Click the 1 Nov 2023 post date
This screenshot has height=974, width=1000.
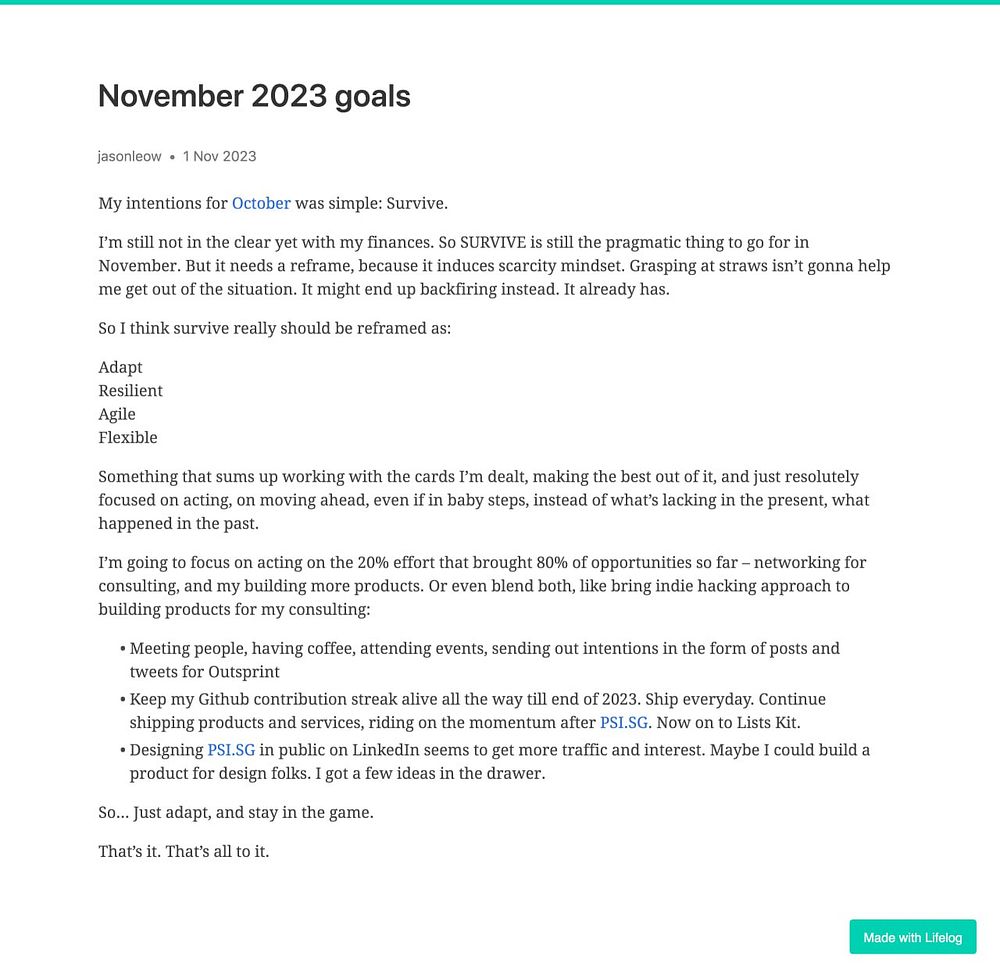click(x=219, y=156)
